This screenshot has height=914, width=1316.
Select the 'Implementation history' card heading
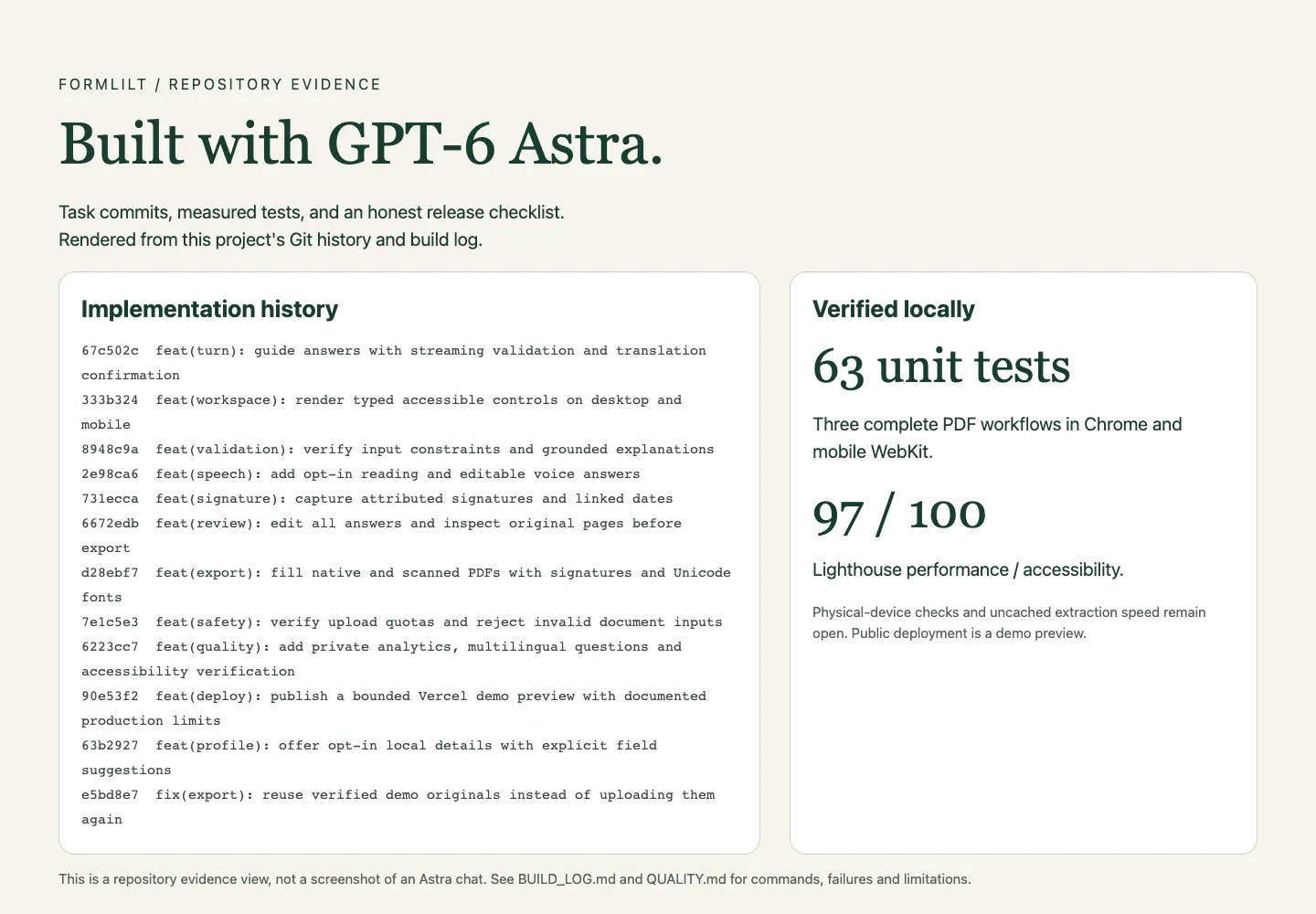[209, 309]
